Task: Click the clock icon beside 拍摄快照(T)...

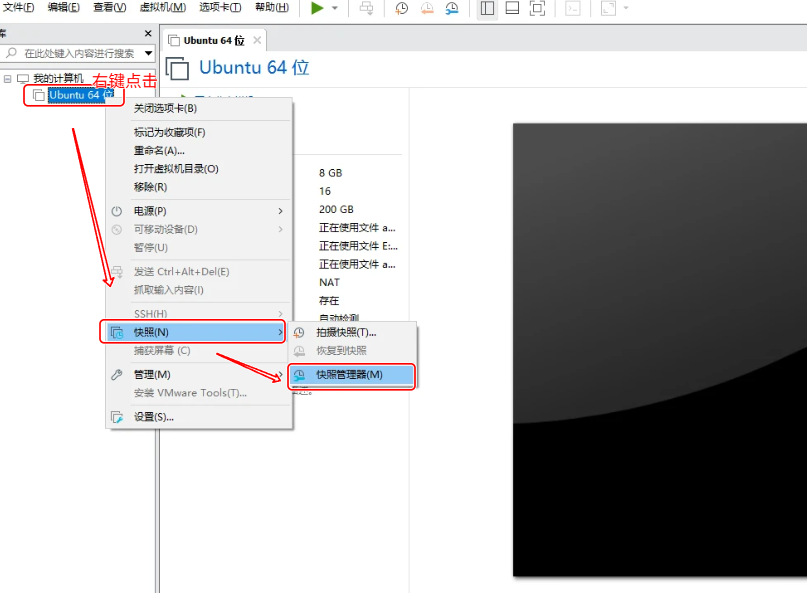Action: 299,333
